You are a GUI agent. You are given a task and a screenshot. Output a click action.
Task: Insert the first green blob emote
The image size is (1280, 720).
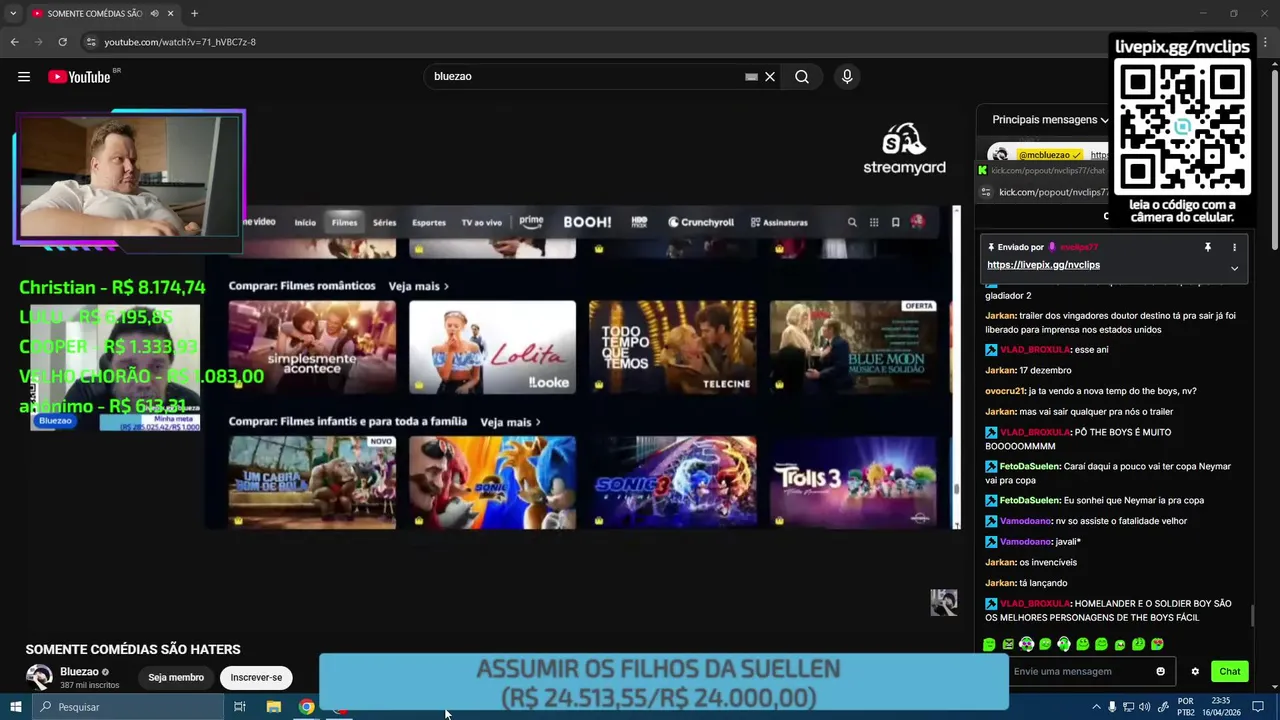pos(989,645)
